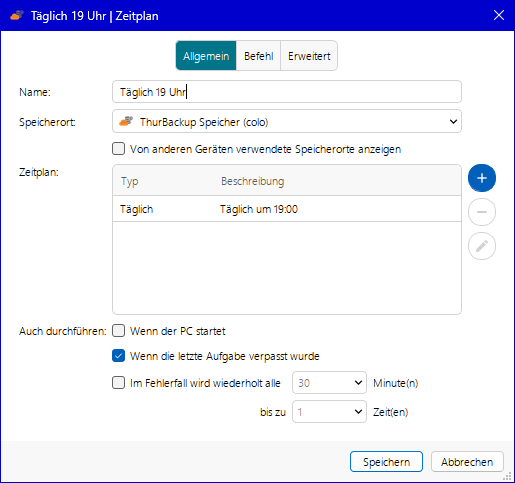
Task: Switch to the Erweitert tab
Action: 309,56
